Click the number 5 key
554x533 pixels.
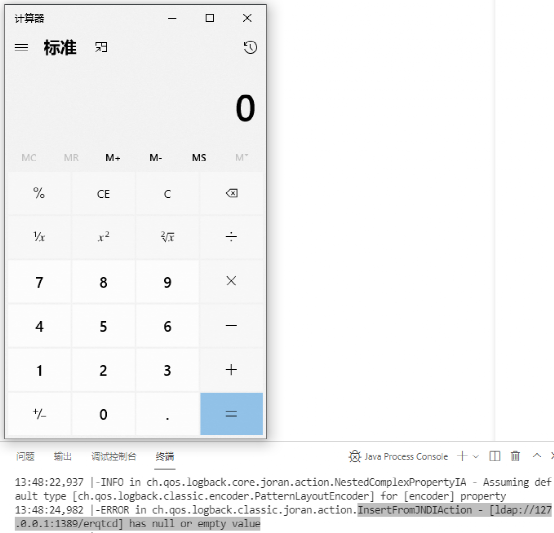(103, 326)
